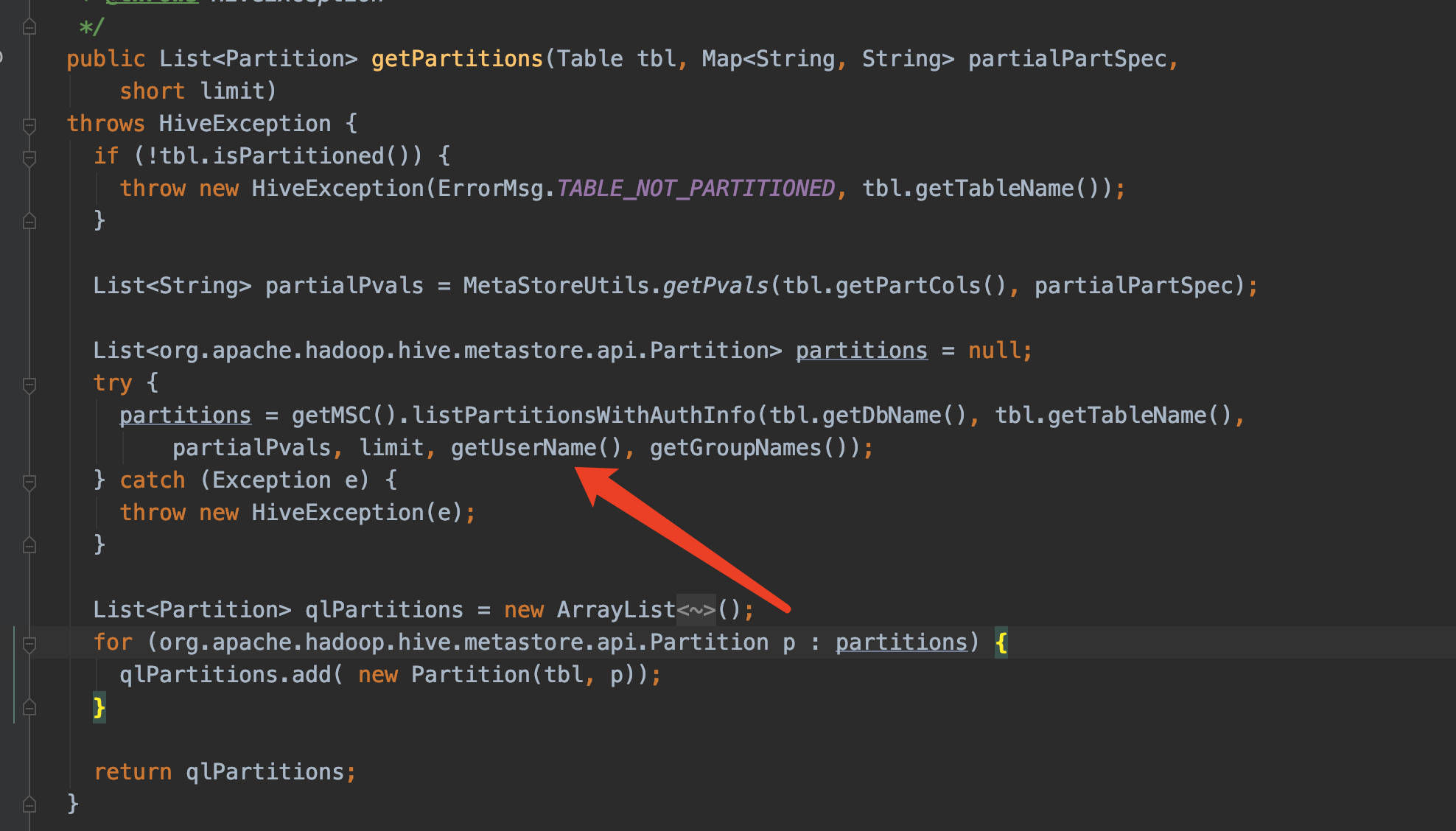
Task: Collapse the 'throws HiveException' method fold marker
Action: point(29,125)
